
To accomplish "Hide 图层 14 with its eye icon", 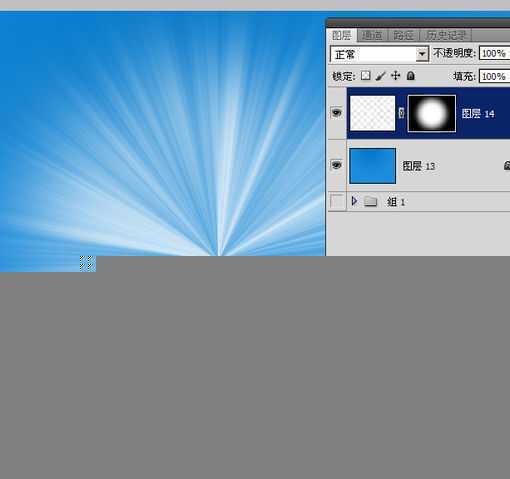I will coord(336,112).
